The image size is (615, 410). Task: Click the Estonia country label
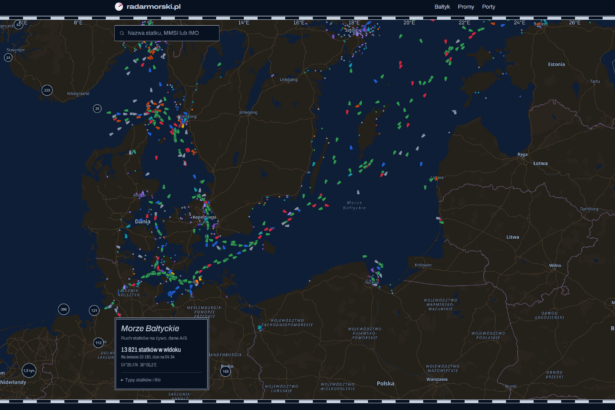pos(556,64)
